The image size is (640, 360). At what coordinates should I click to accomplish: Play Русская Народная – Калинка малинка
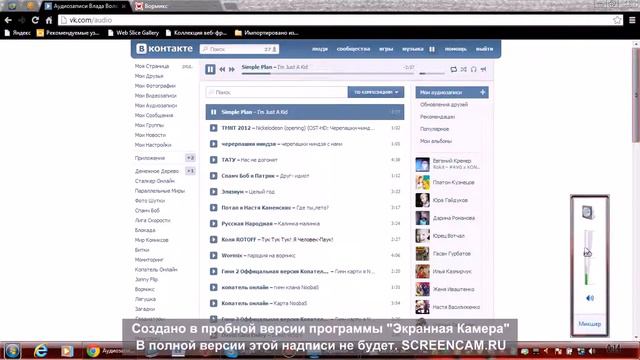213,223
